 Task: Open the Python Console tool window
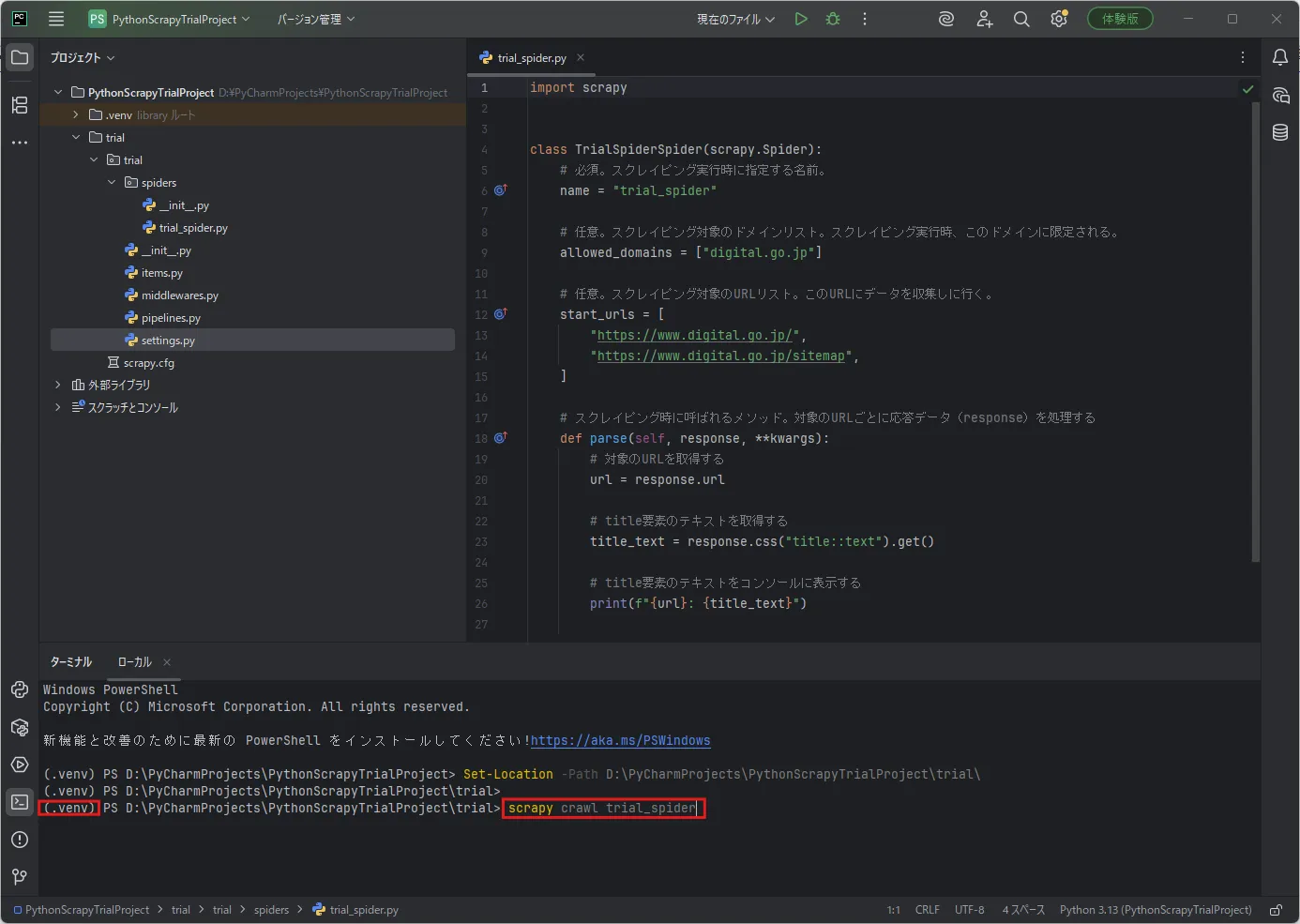(20, 689)
